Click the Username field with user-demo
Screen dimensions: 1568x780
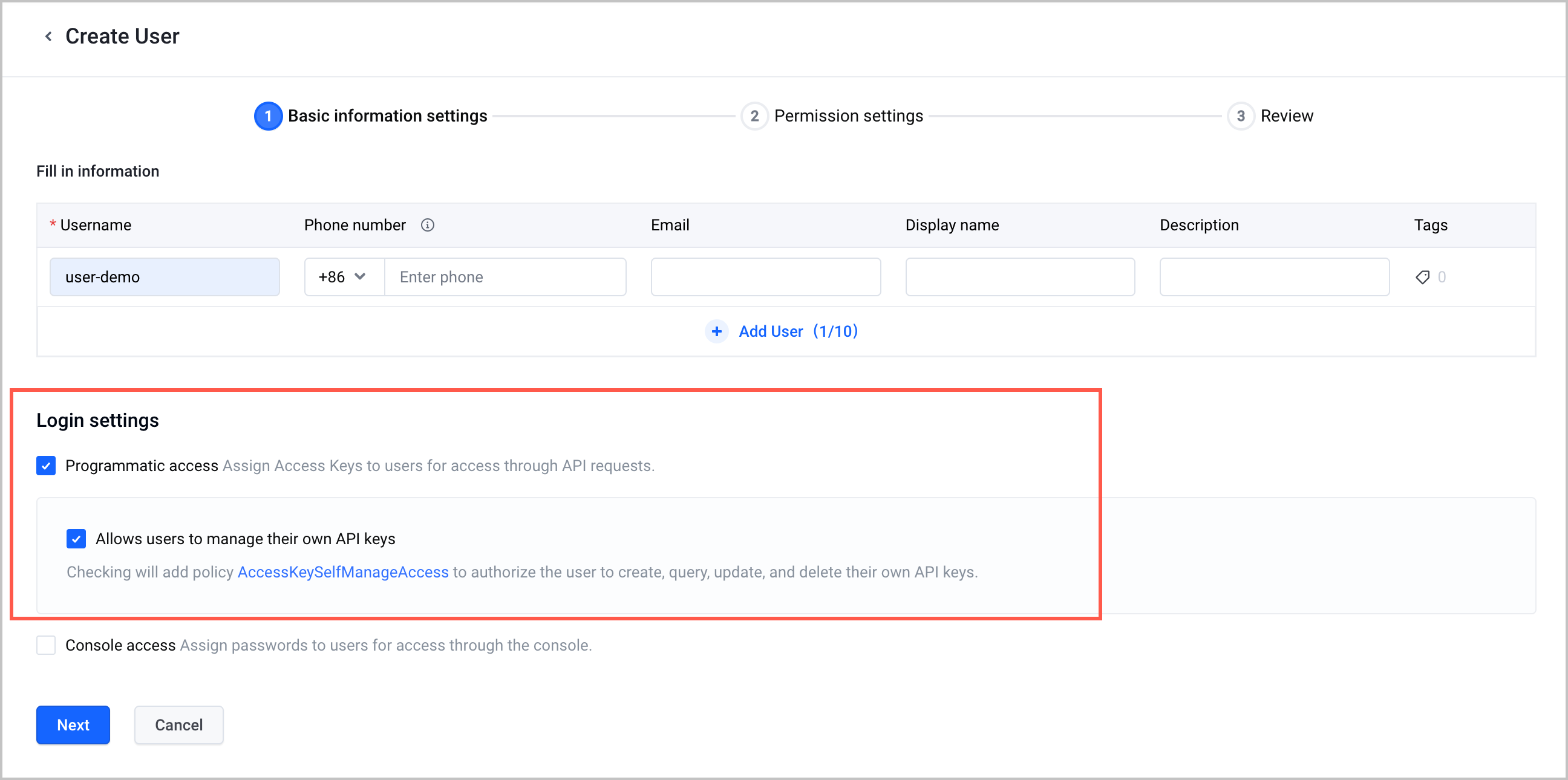click(x=165, y=278)
